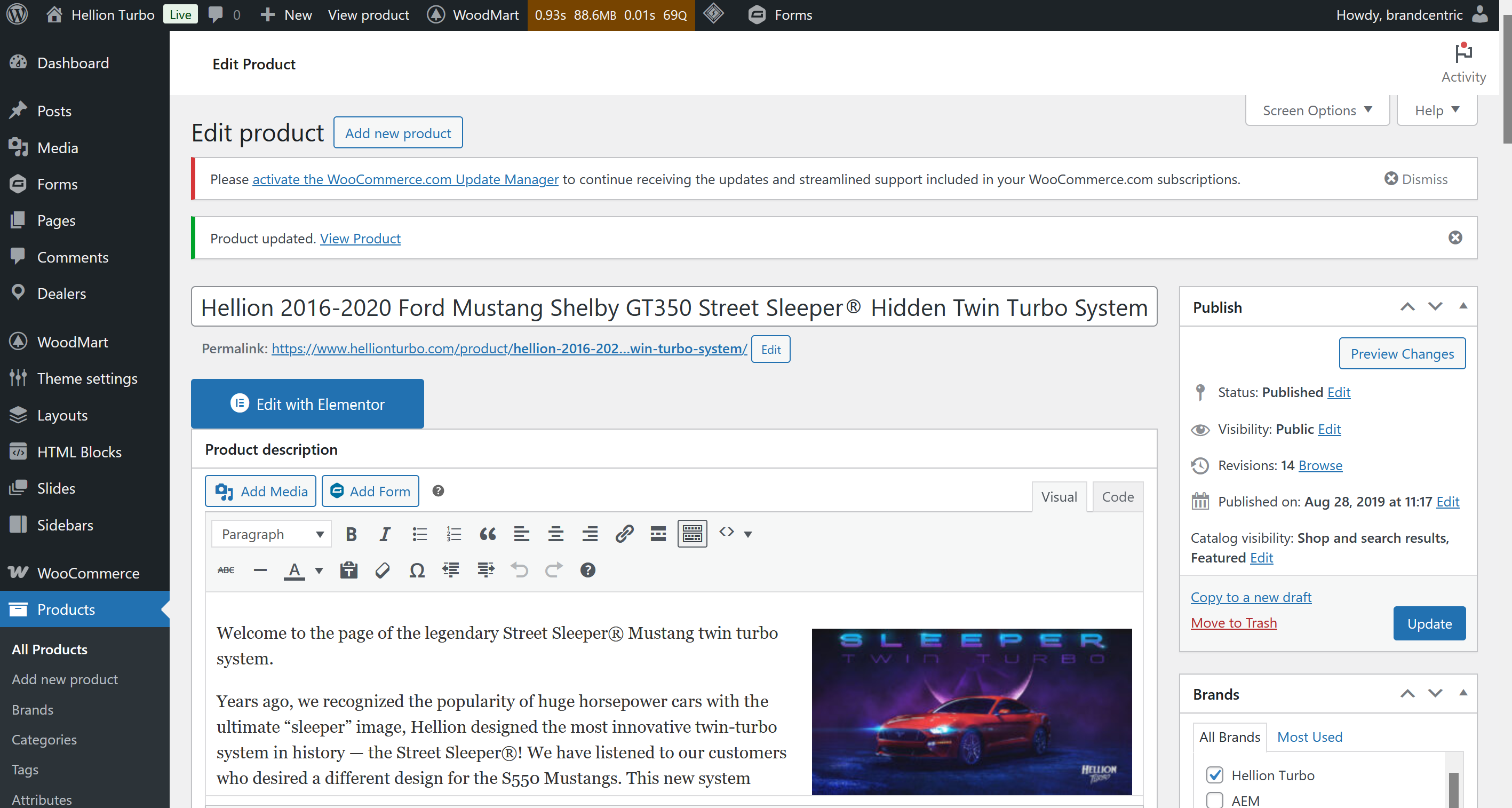
Task: Click the Update button
Action: [1429, 623]
